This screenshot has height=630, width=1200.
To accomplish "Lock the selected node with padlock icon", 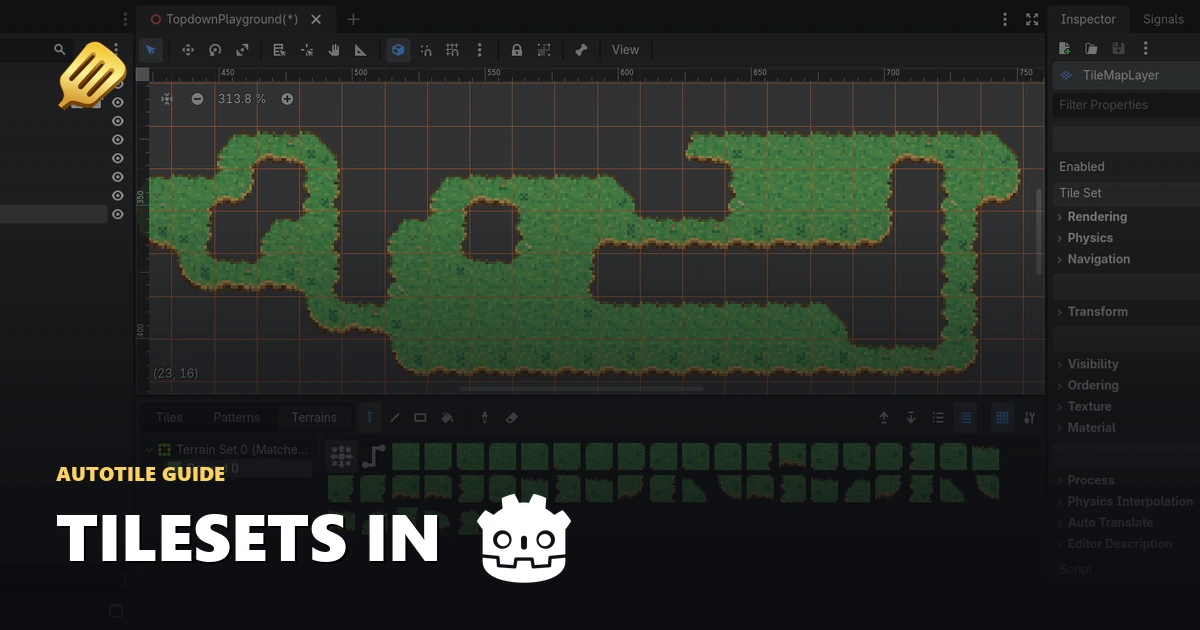I will pyautogui.click(x=516, y=50).
